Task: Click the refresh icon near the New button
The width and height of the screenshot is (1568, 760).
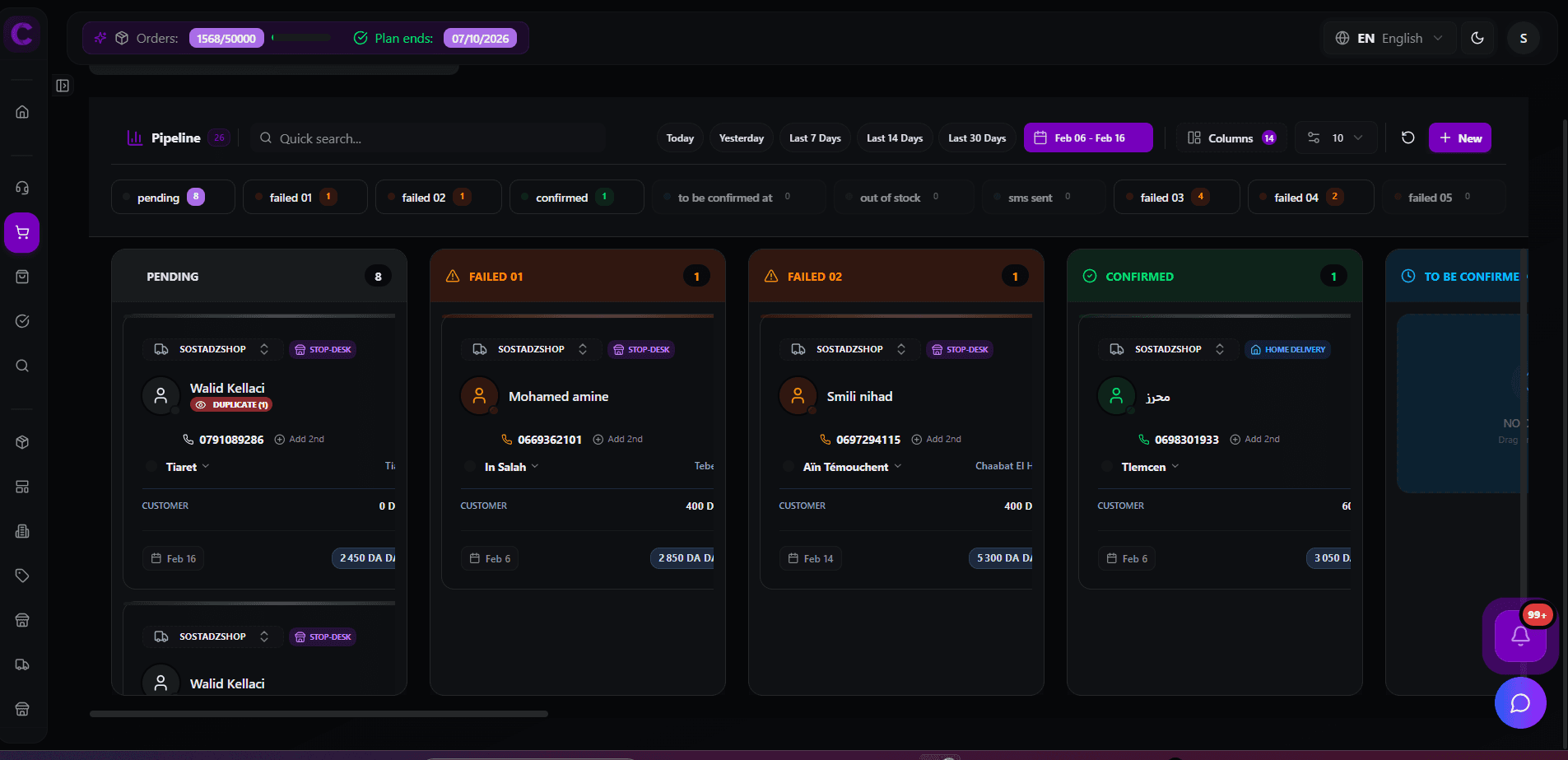Action: point(1407,138)
